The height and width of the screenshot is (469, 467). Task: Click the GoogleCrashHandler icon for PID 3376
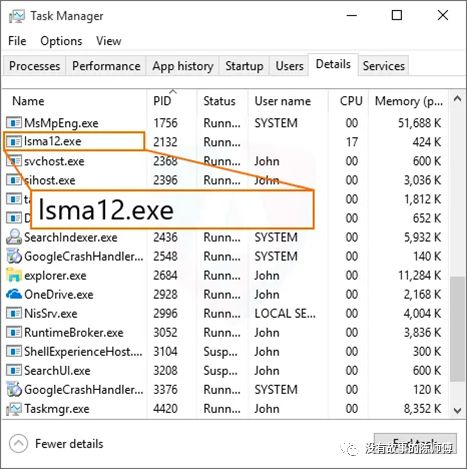point(14,389)
